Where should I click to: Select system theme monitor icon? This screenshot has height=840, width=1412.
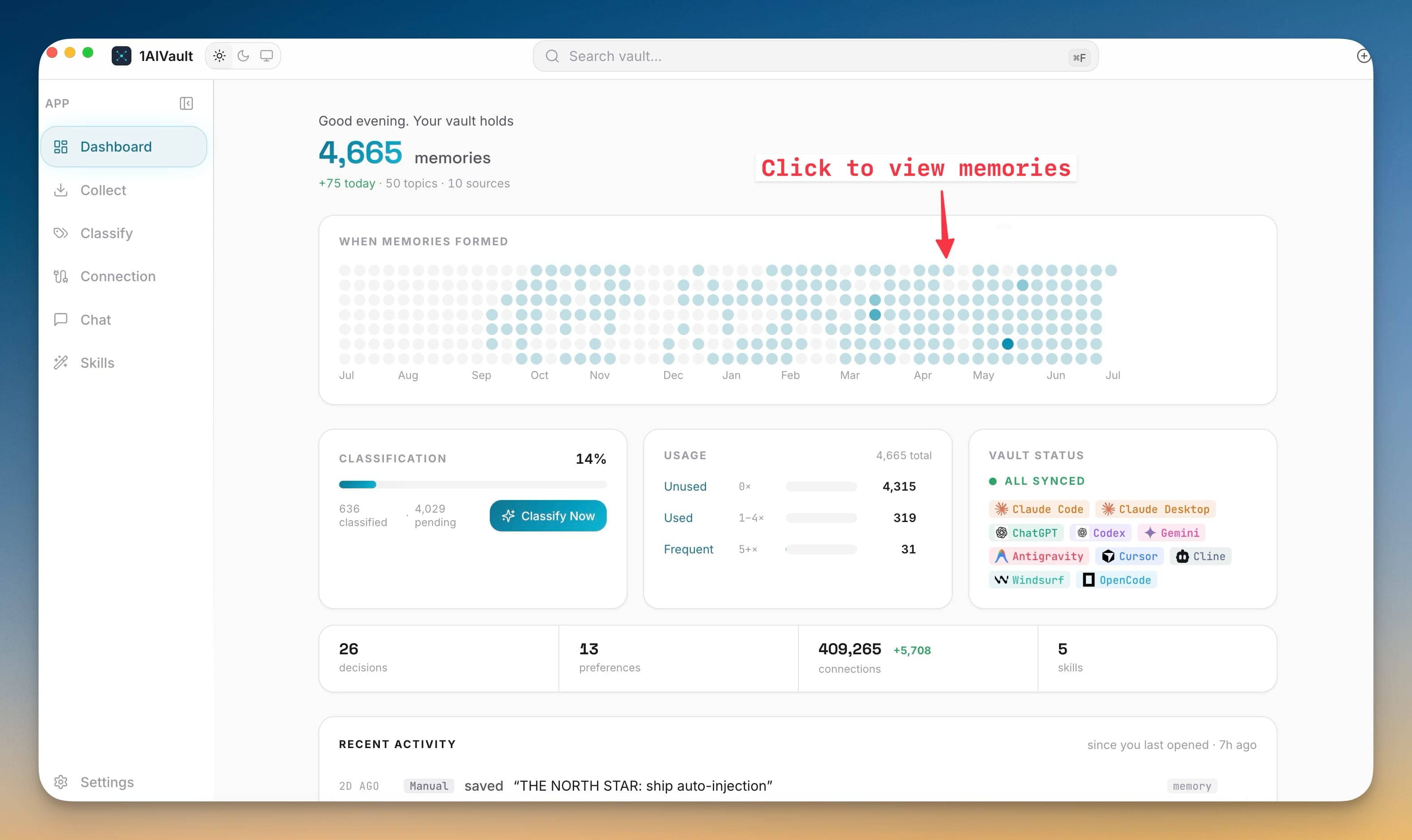pos(266,56)
